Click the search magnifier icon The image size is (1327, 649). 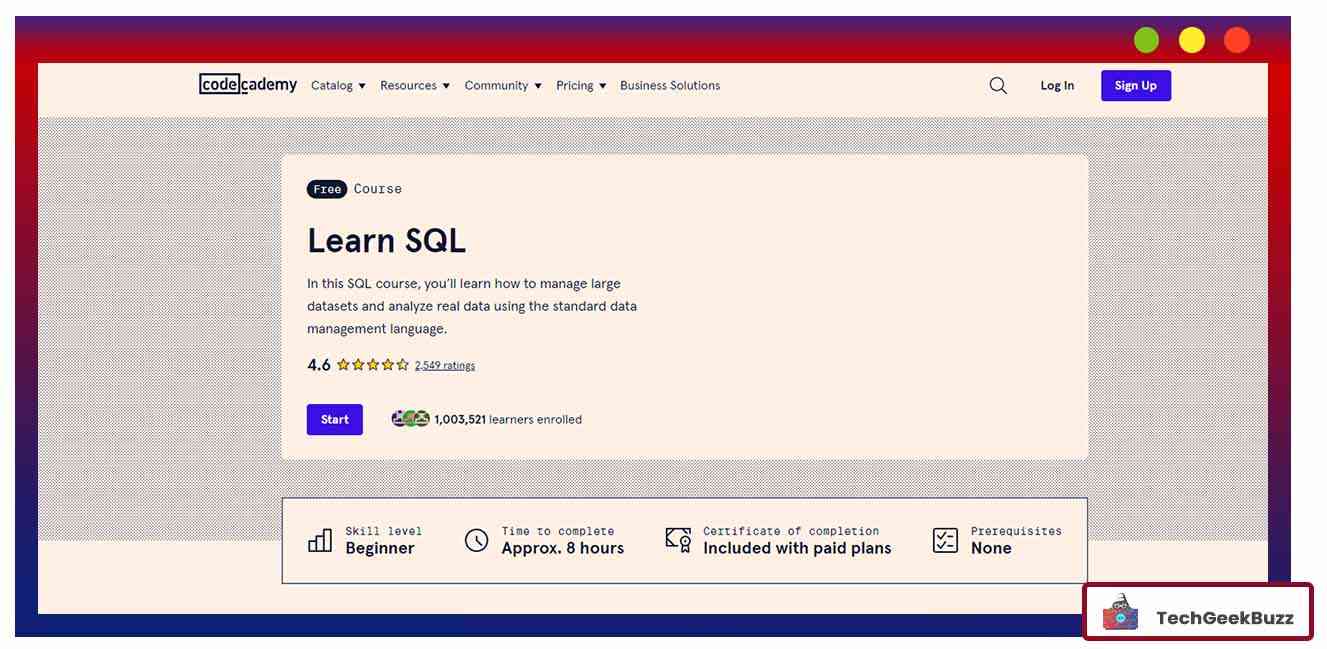coord(997,84)
